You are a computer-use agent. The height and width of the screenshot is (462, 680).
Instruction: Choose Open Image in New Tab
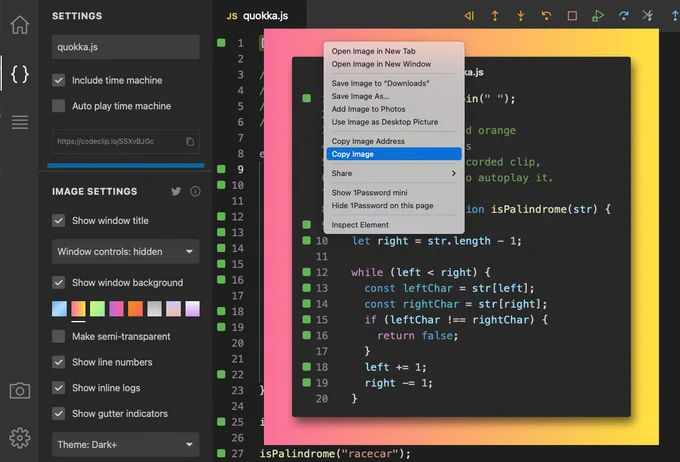point(394,51)
